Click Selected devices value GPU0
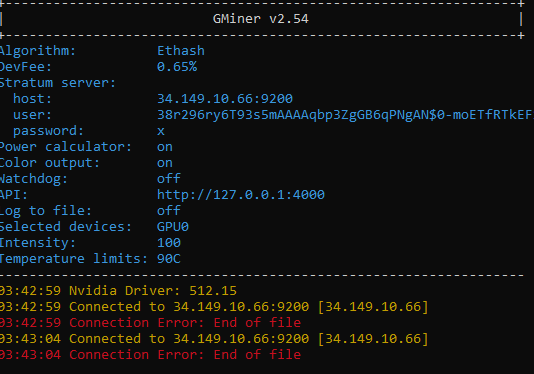This screenshot has width=534, height=374. (x=173, y=227)
